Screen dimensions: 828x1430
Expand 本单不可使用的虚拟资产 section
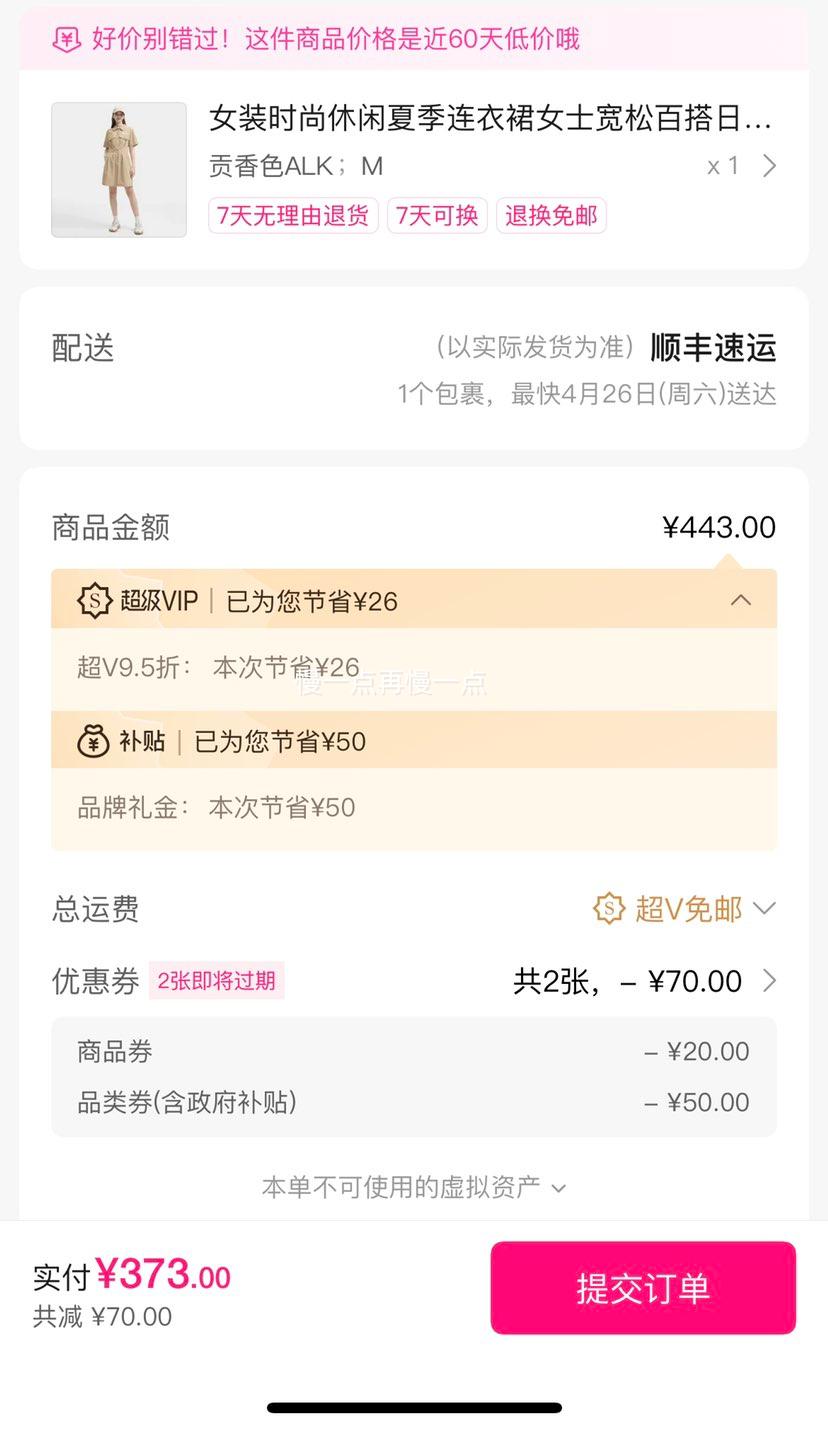414,1187
